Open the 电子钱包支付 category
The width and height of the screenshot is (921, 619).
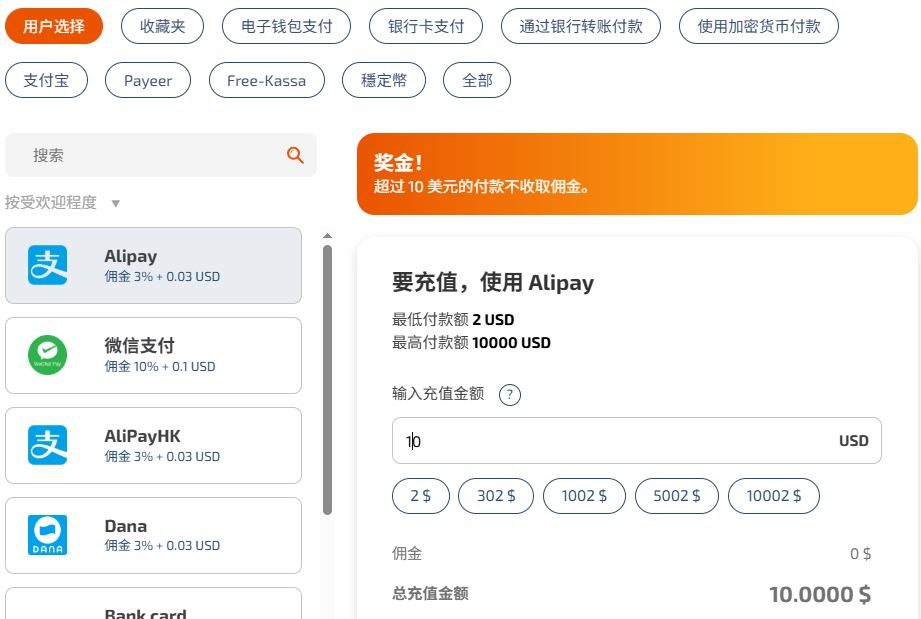[287, 26]
